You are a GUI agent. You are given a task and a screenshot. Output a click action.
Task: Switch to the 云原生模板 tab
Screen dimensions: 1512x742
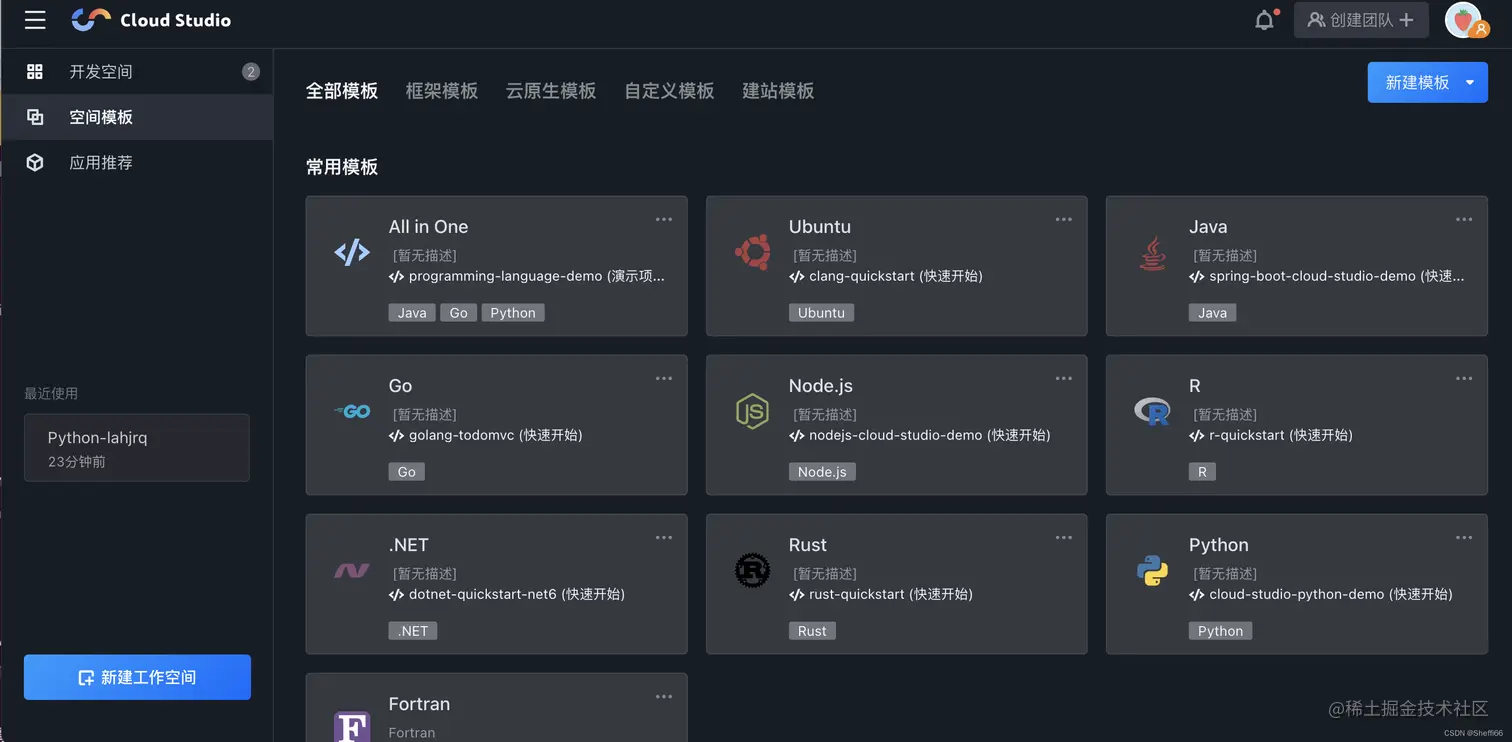tap(551, 91)
